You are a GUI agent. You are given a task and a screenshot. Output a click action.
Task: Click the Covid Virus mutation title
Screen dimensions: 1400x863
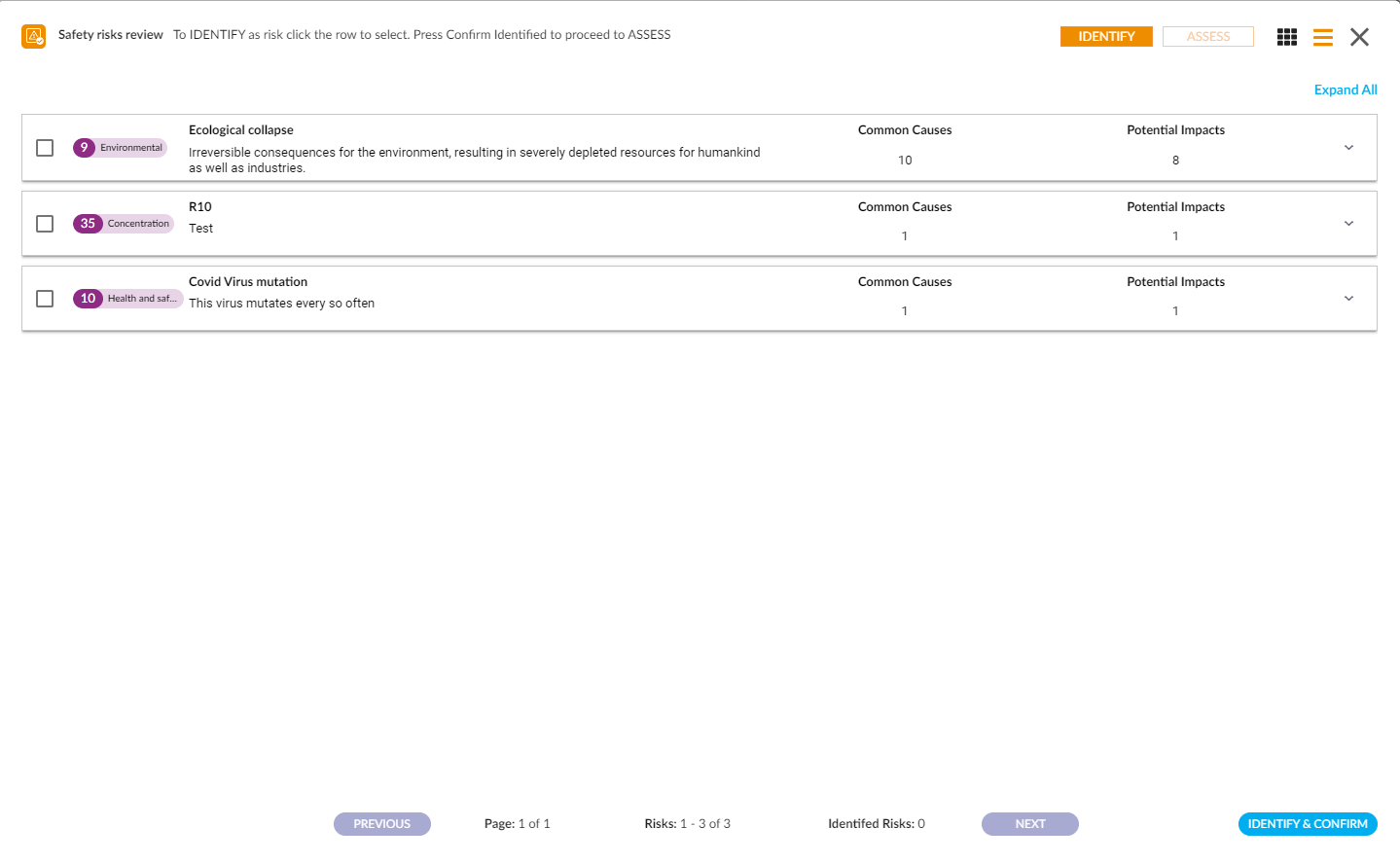click(x=248, y=282)
